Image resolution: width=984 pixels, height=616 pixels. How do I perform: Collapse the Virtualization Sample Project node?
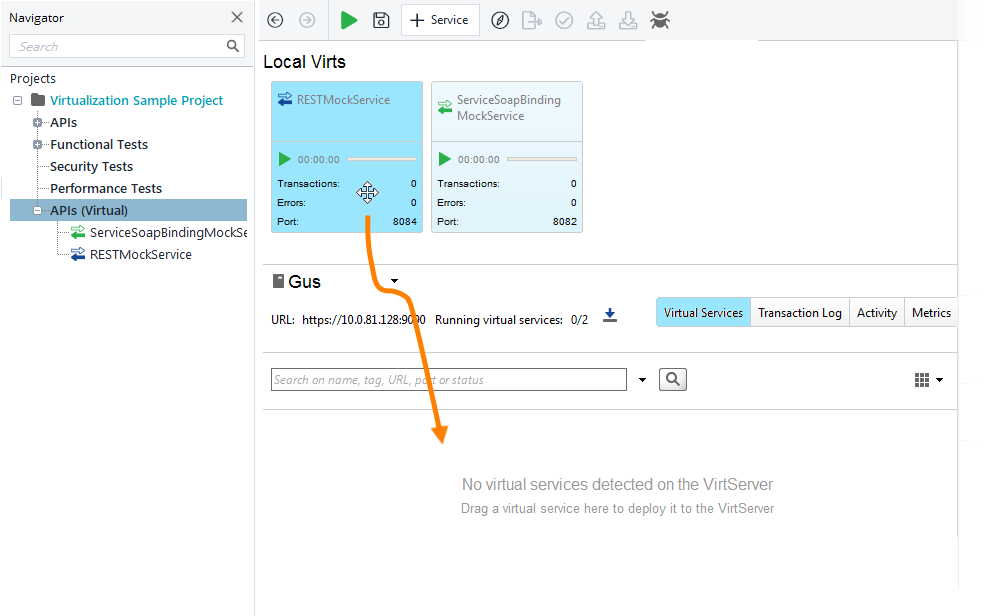(15, 100)
